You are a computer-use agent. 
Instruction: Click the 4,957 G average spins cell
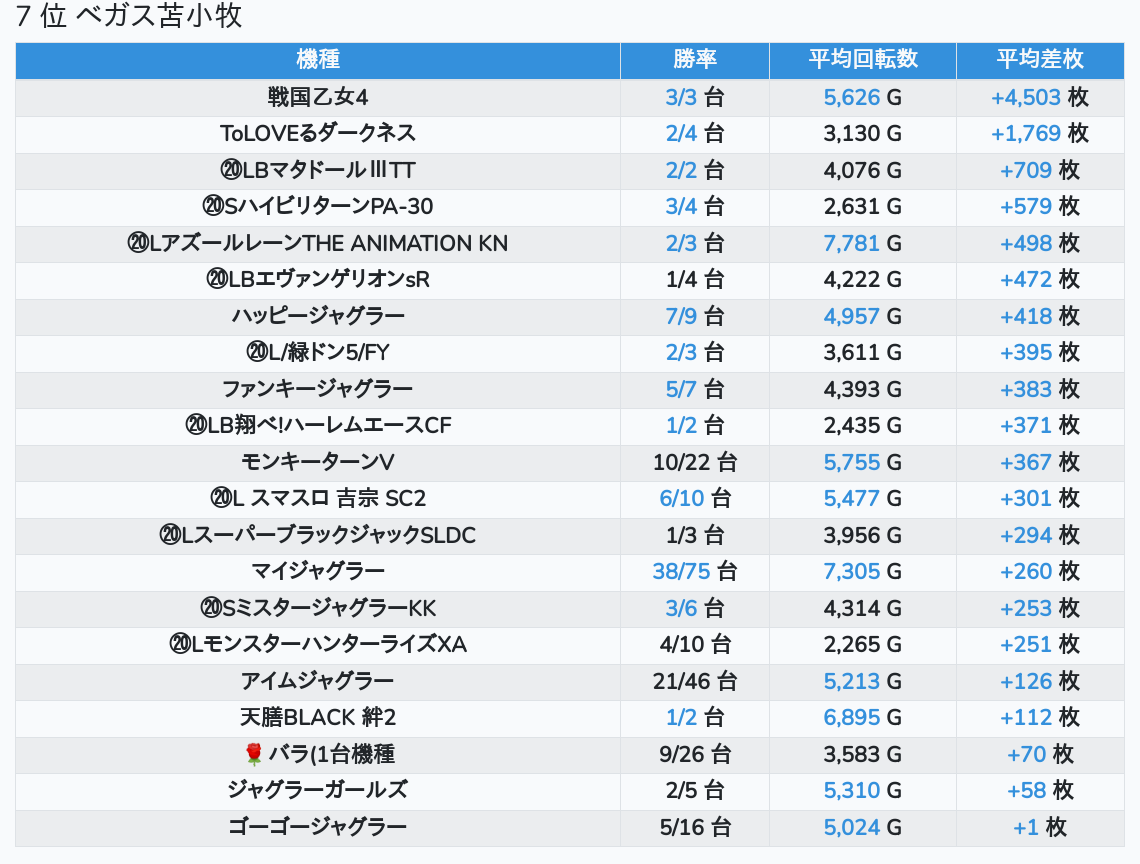point(863,316)
